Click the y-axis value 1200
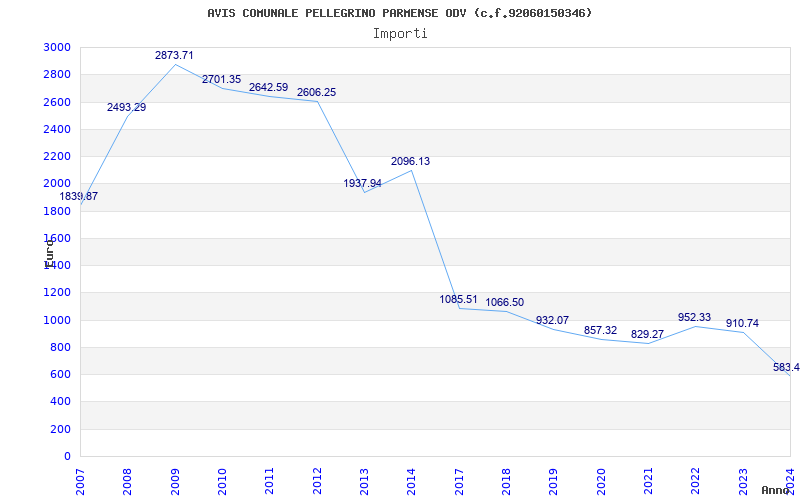800x500 pixels. (58, 293)
